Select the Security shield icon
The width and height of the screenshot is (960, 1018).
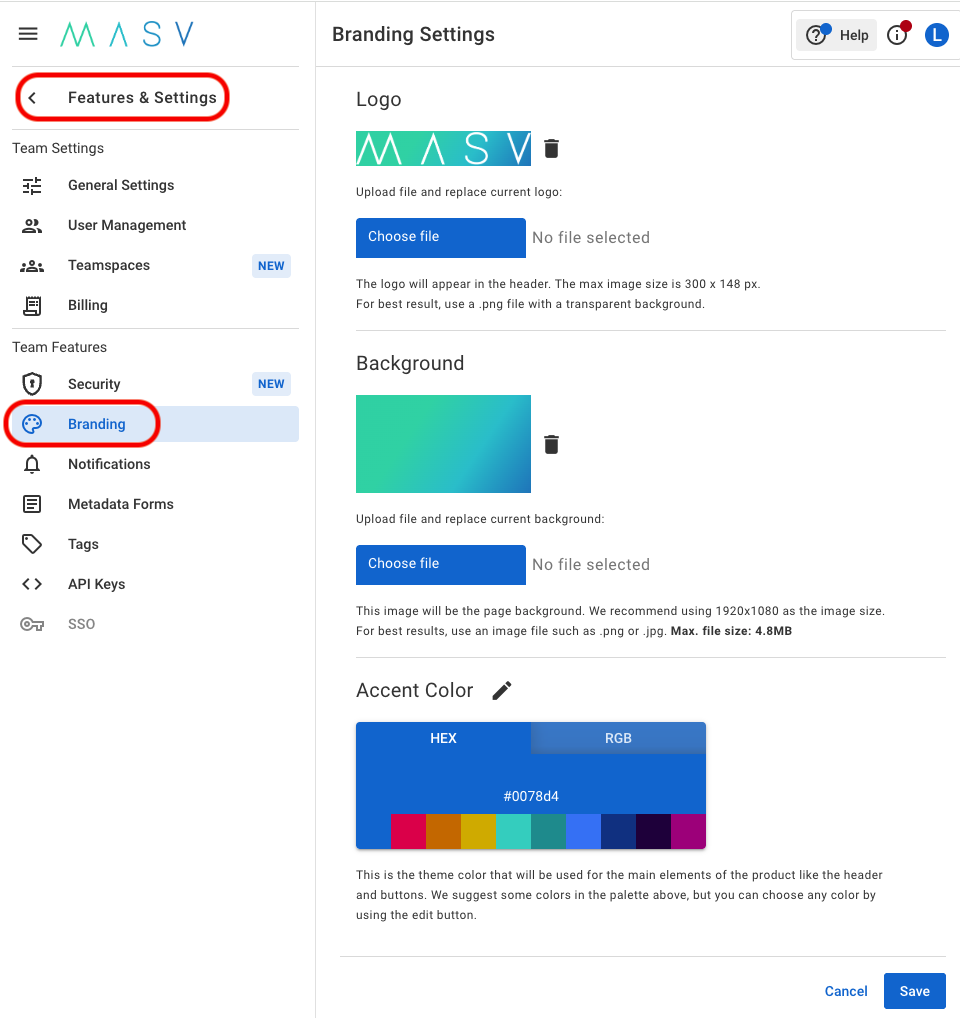31,383
